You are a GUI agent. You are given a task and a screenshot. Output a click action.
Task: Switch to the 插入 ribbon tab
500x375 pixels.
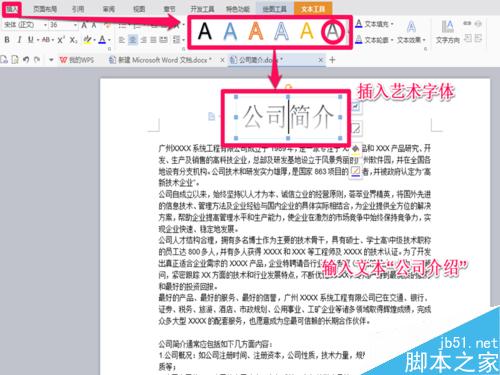point(12,9)
